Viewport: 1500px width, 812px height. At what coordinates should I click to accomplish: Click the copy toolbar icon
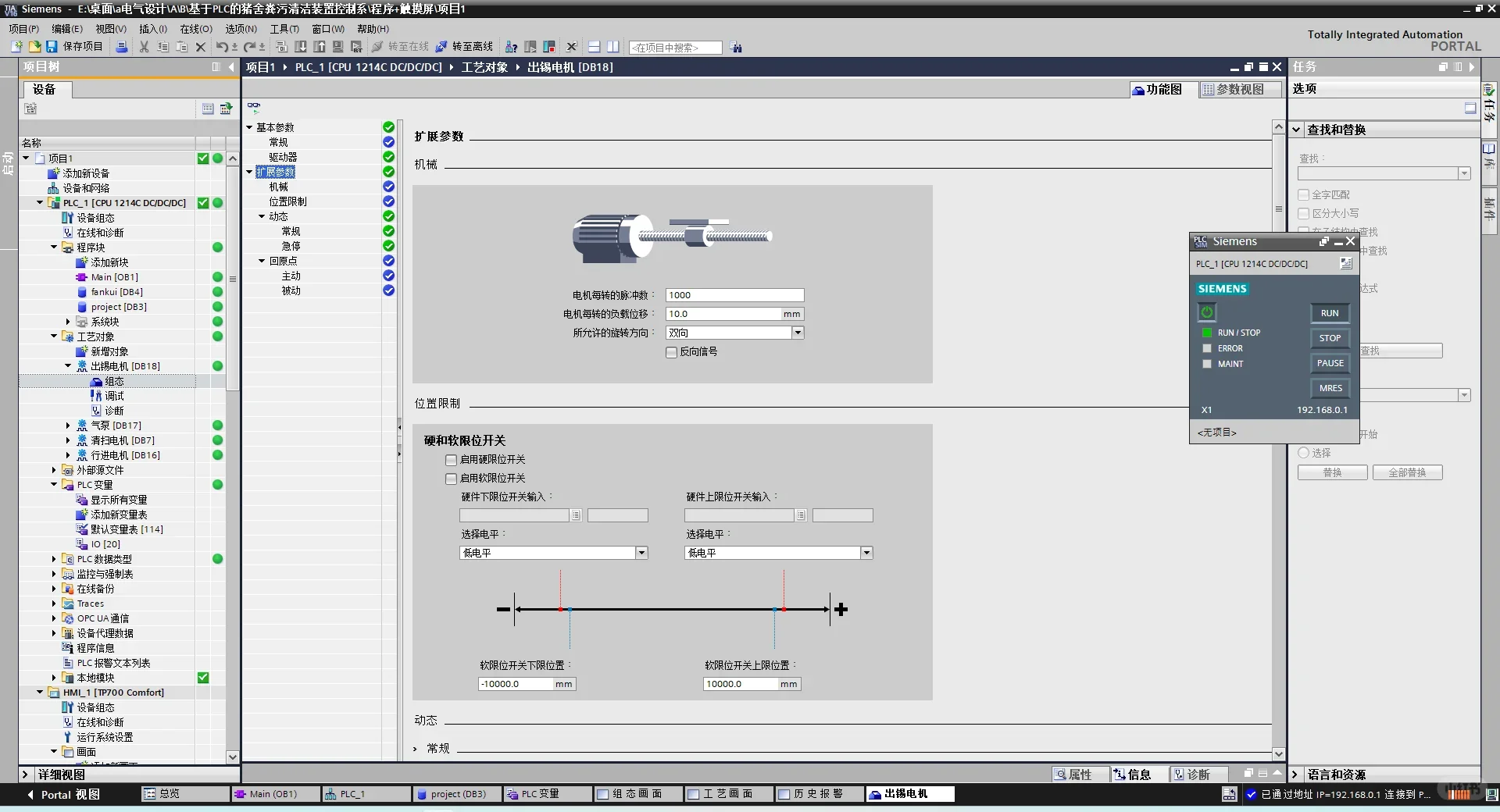tap(163, 47)
